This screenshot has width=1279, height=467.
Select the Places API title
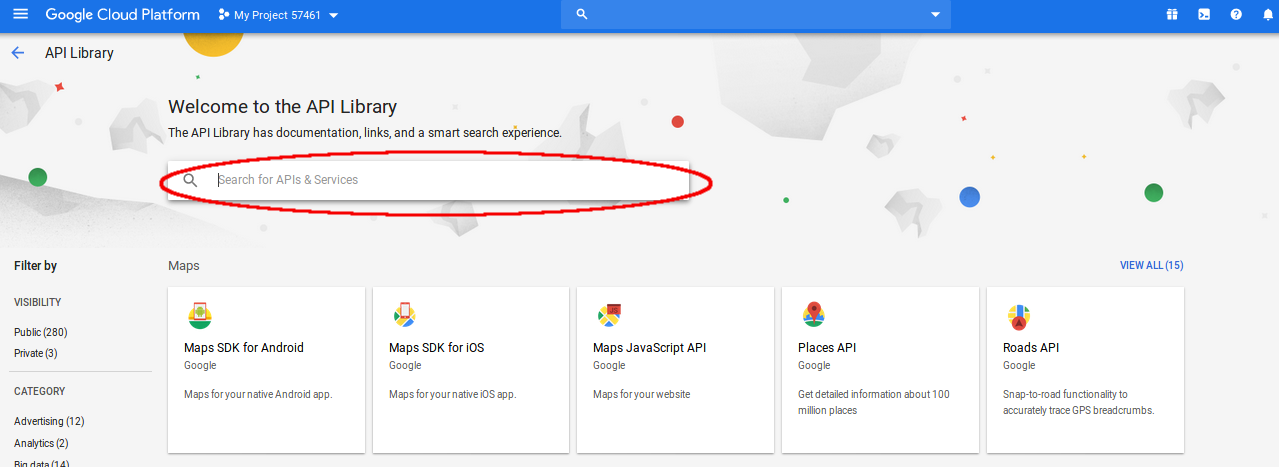[x=827, y=348]
